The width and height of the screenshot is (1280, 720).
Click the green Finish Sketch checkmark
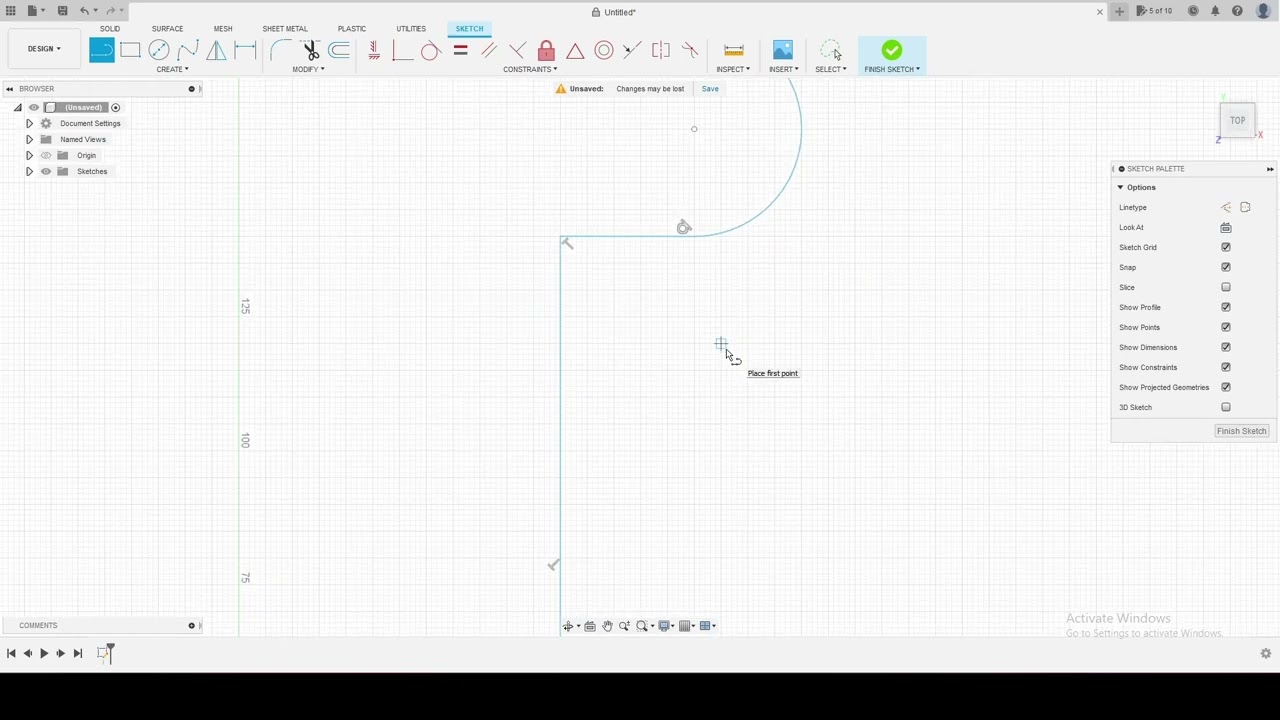pyautogui.click(x=892, y=50)
